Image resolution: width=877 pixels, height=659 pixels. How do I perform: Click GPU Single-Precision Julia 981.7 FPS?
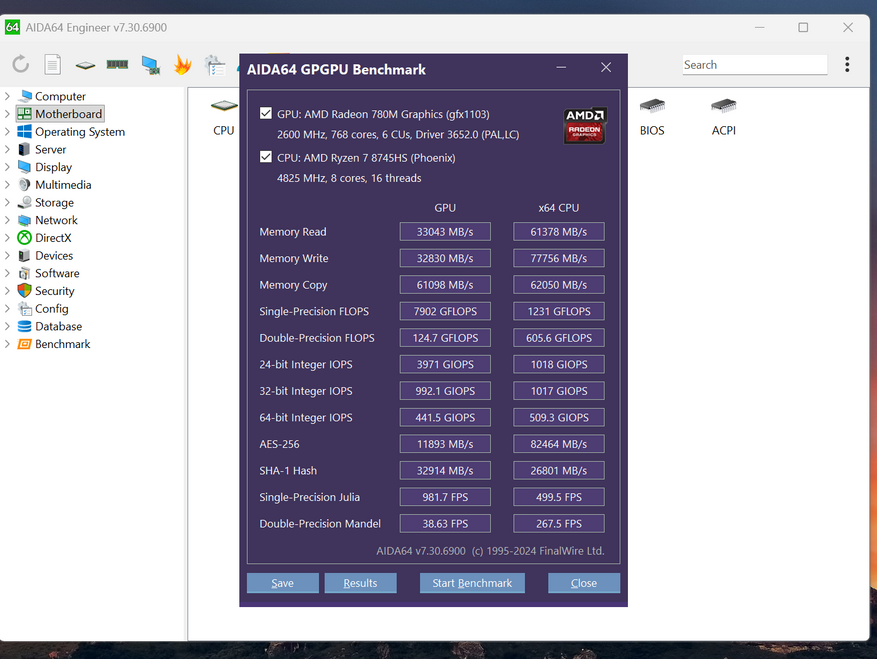click(x=445, y=497)
